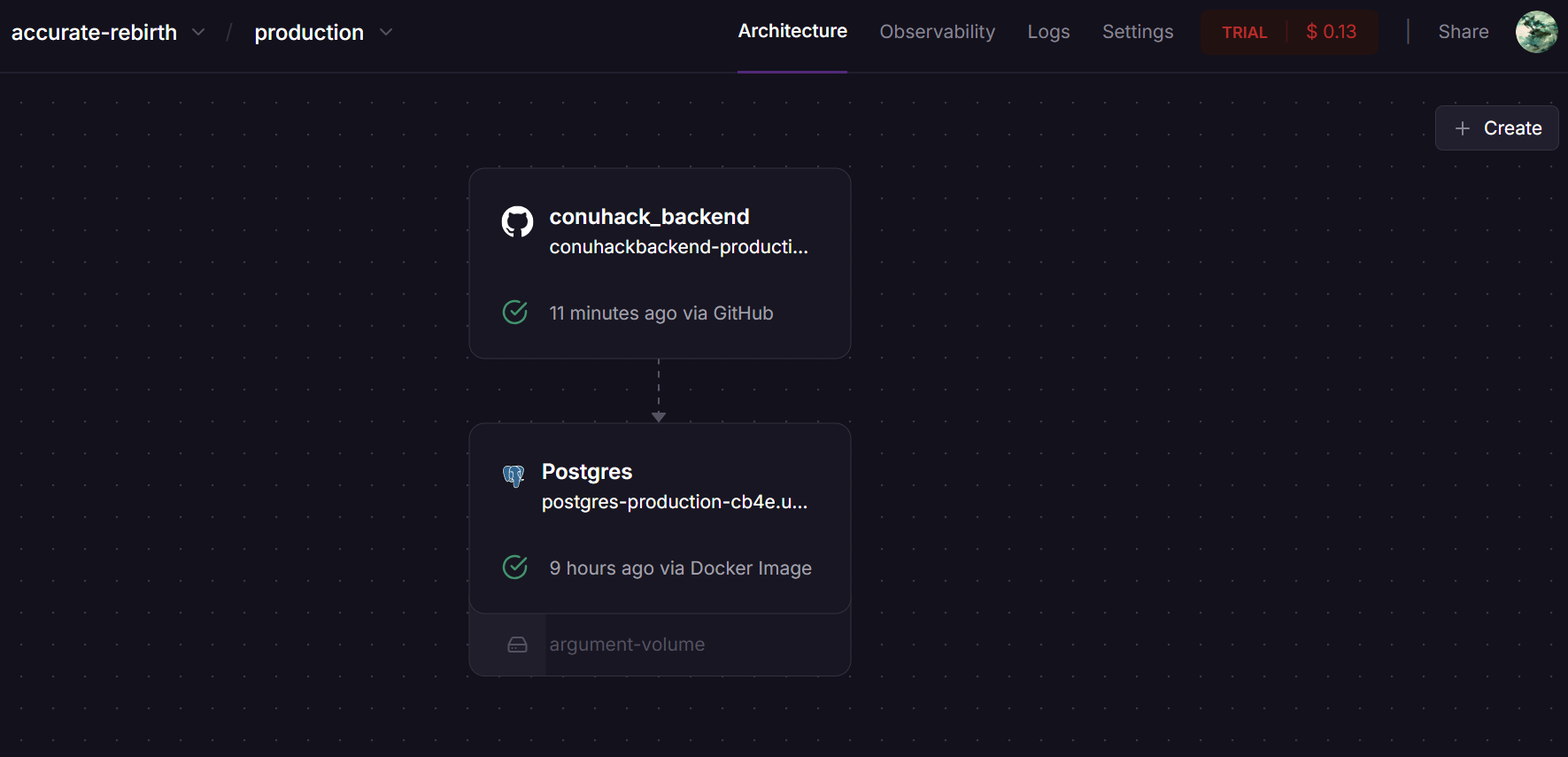Click the volume disk icon beside argument-volume
1568x757 pixels.
coord(518,645)
